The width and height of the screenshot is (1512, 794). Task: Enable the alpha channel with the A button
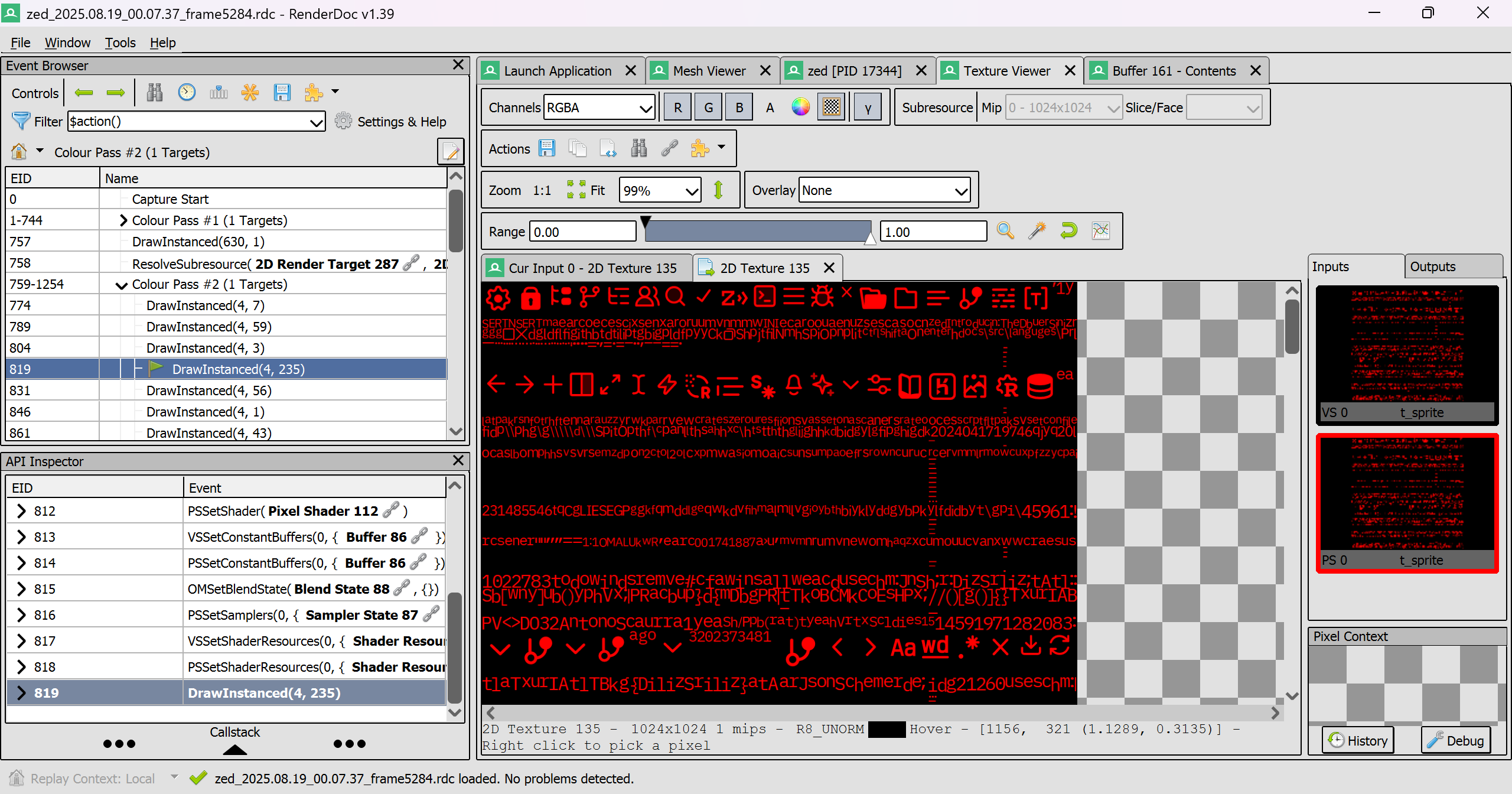pyautogui.click(x=770, y=107)
